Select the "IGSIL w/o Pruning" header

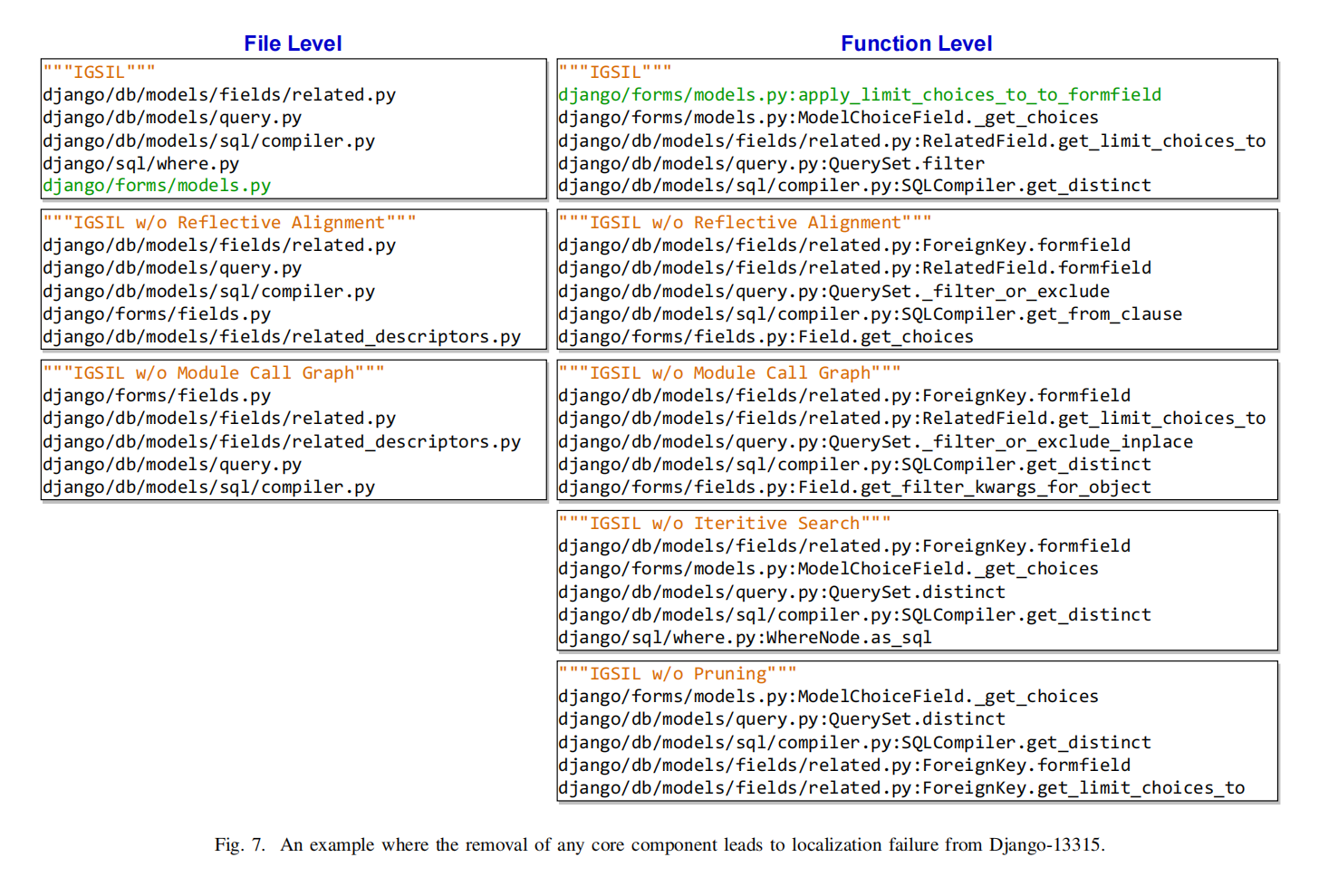click(x=678, y=674)
